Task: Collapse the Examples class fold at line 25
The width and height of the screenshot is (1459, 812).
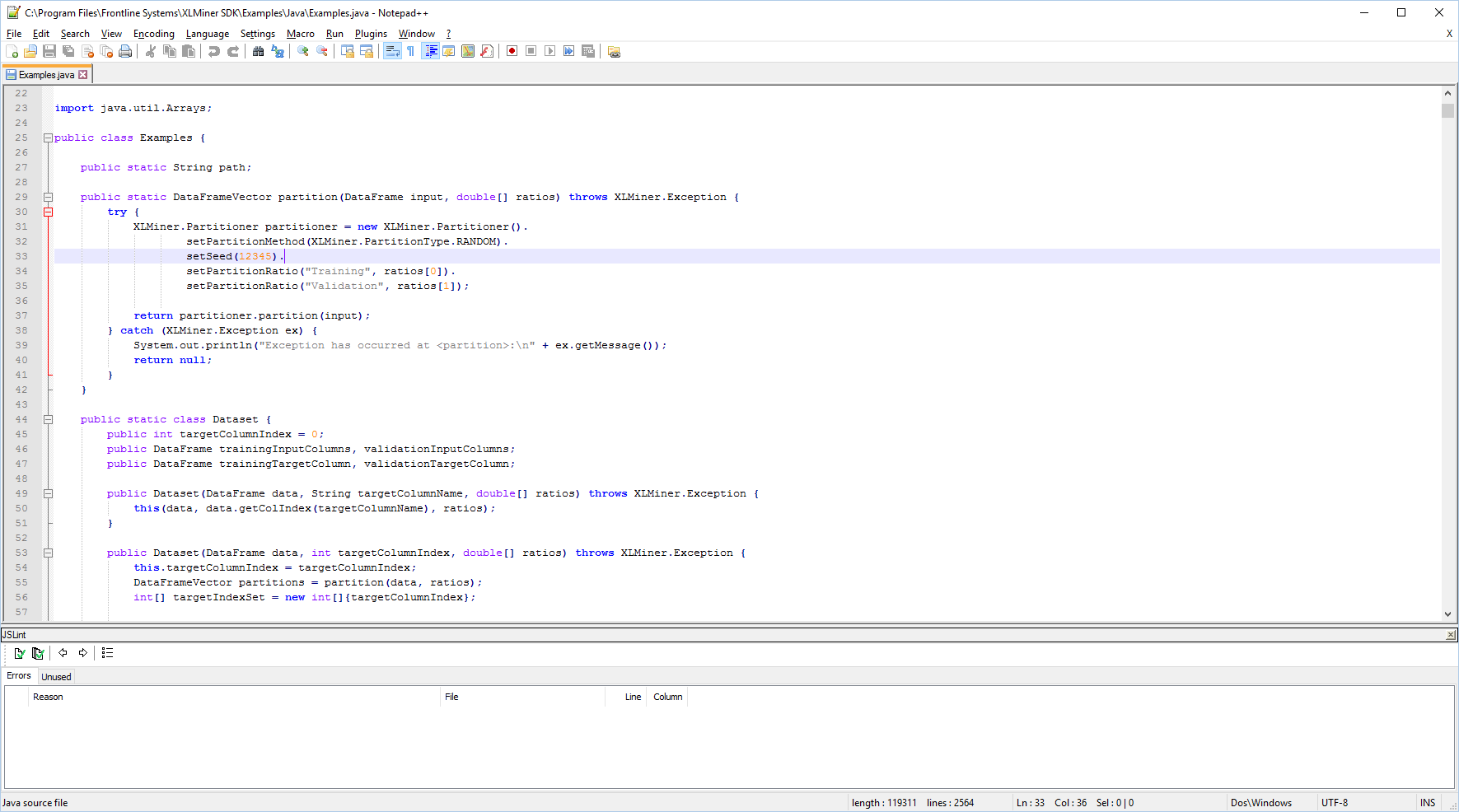Action: pos(48,138)
